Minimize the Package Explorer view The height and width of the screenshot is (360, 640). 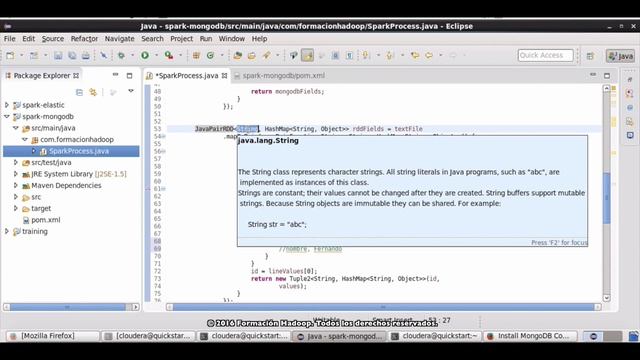click(116, 75)
